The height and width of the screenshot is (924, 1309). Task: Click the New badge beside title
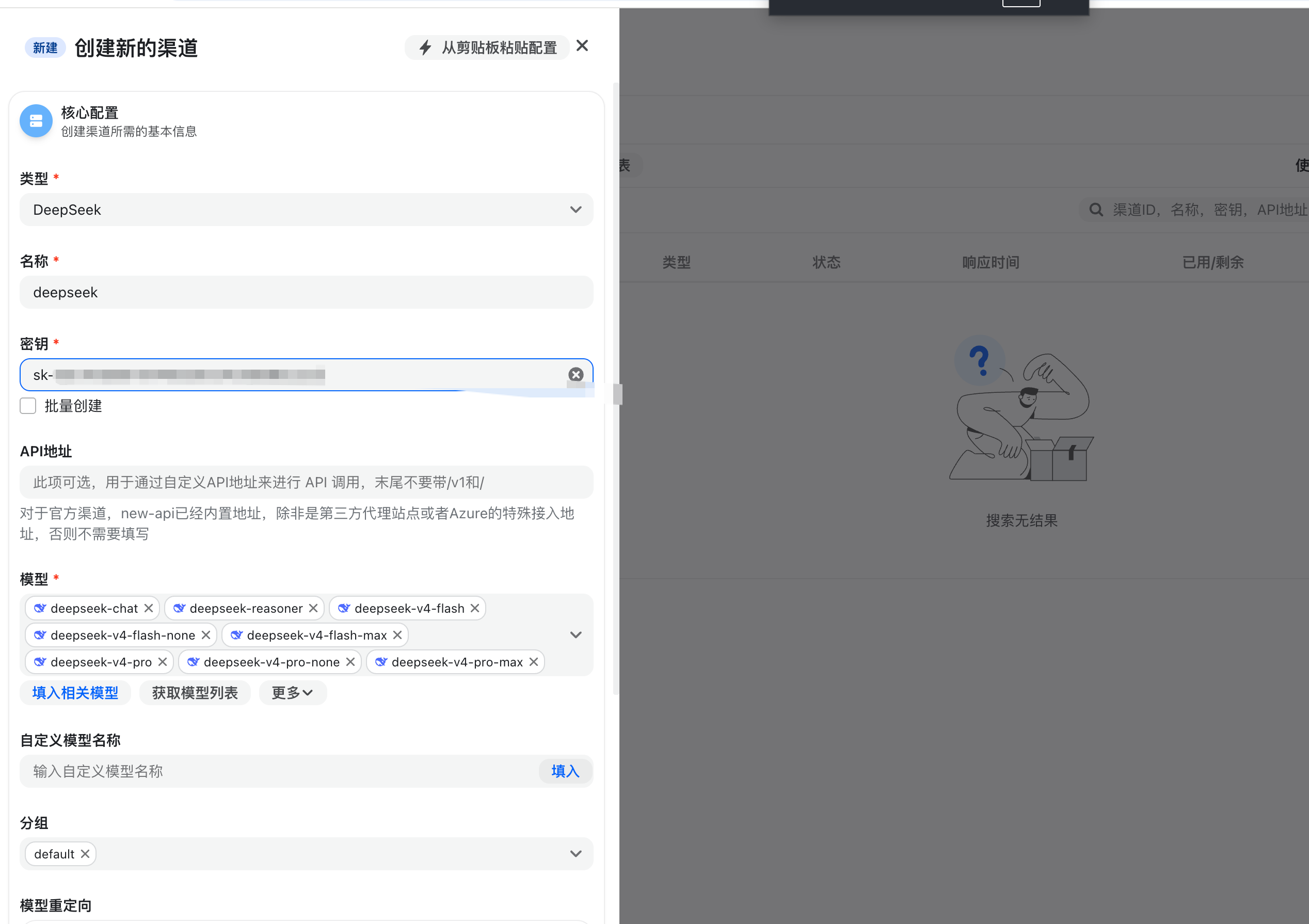(45, 47)
